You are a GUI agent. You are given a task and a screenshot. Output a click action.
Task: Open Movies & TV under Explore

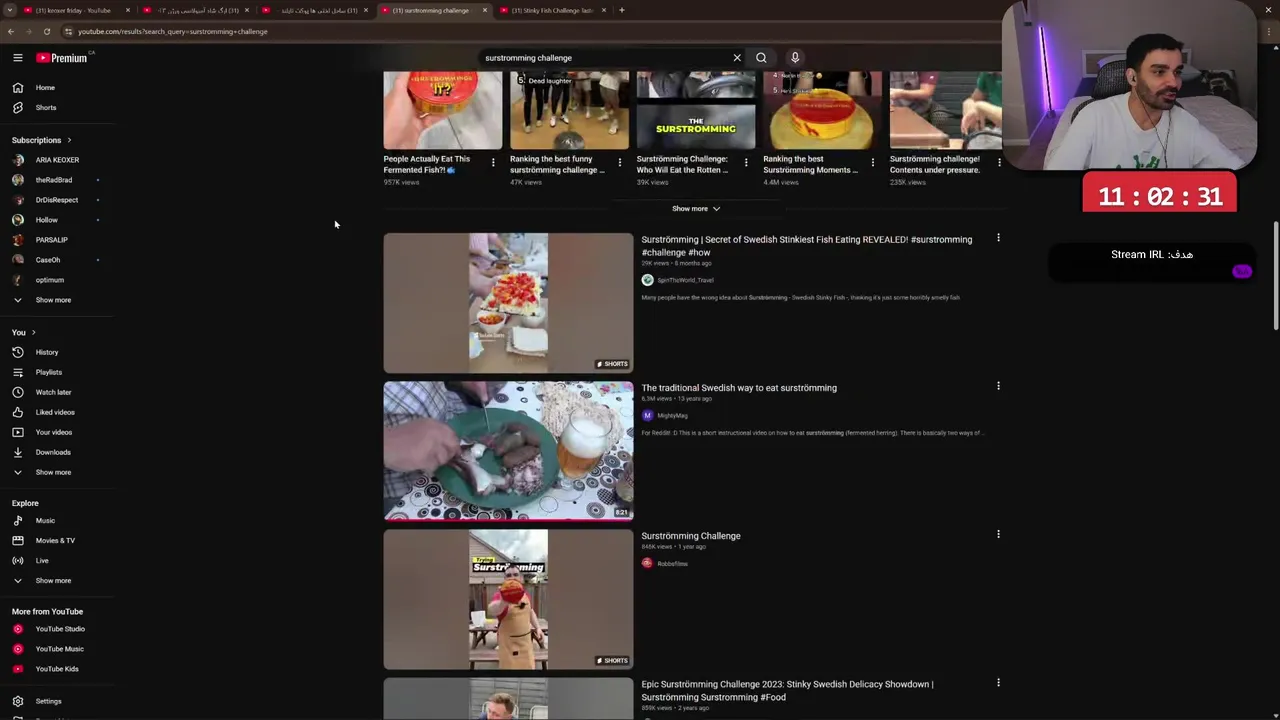(56, 540)
